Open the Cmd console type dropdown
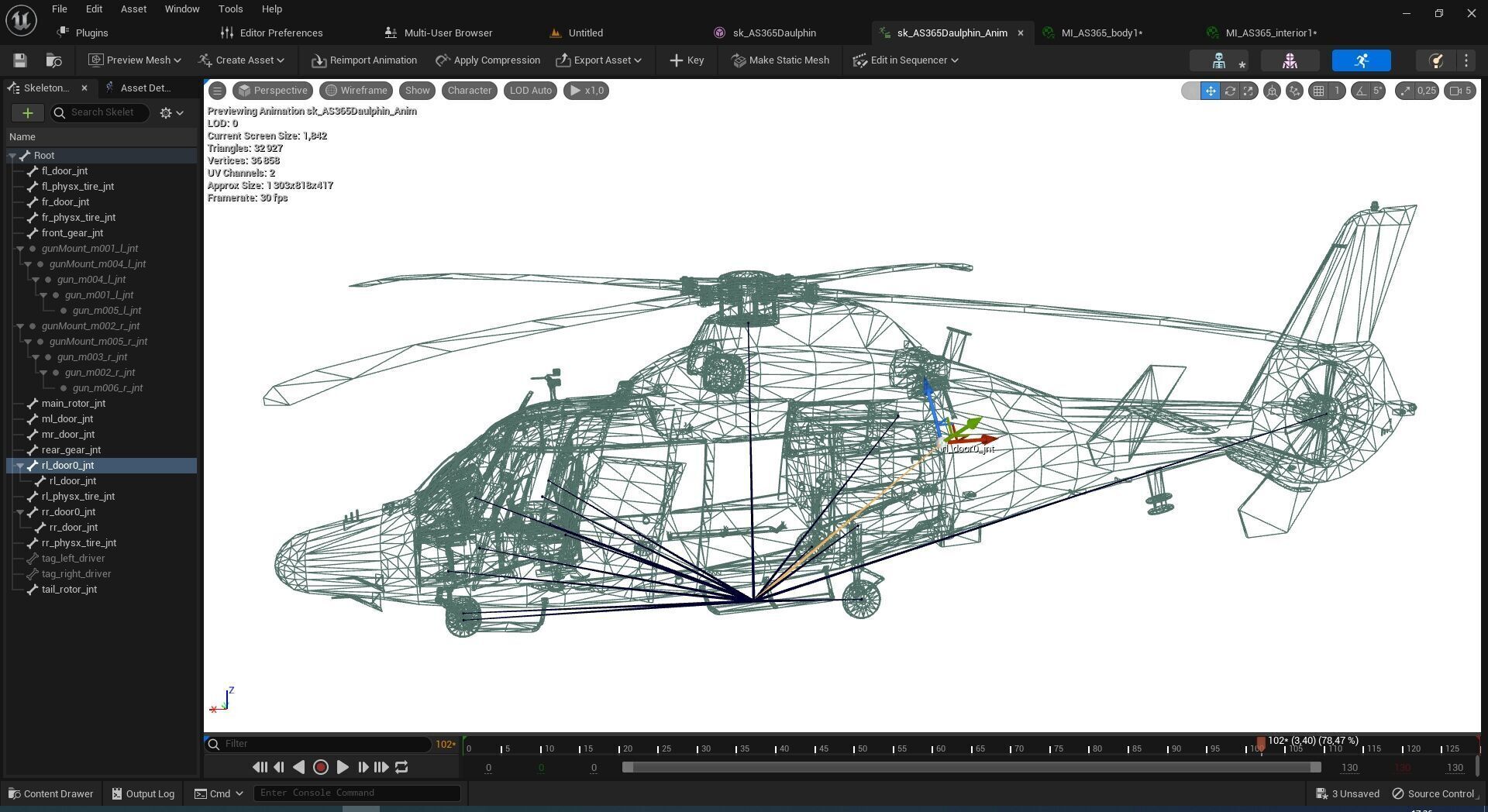The height and width of the screenshot is (812, 1488). click(219, 793)
